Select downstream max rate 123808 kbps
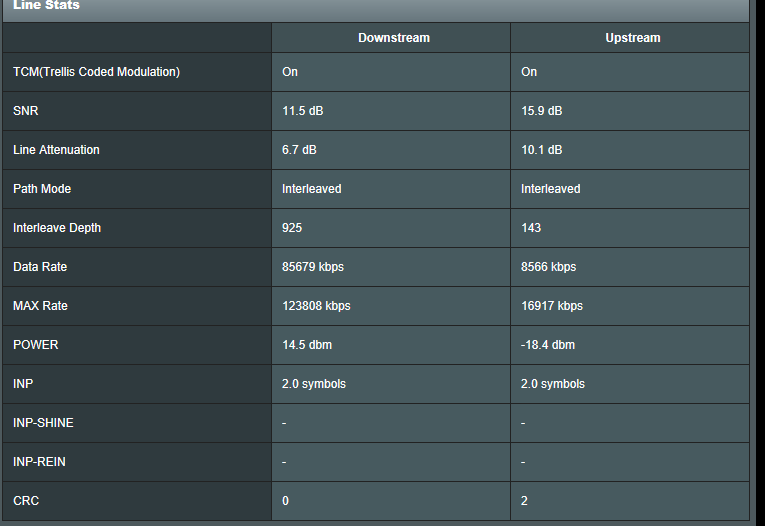The image size is (765, 526). click(x=316, y=306)
